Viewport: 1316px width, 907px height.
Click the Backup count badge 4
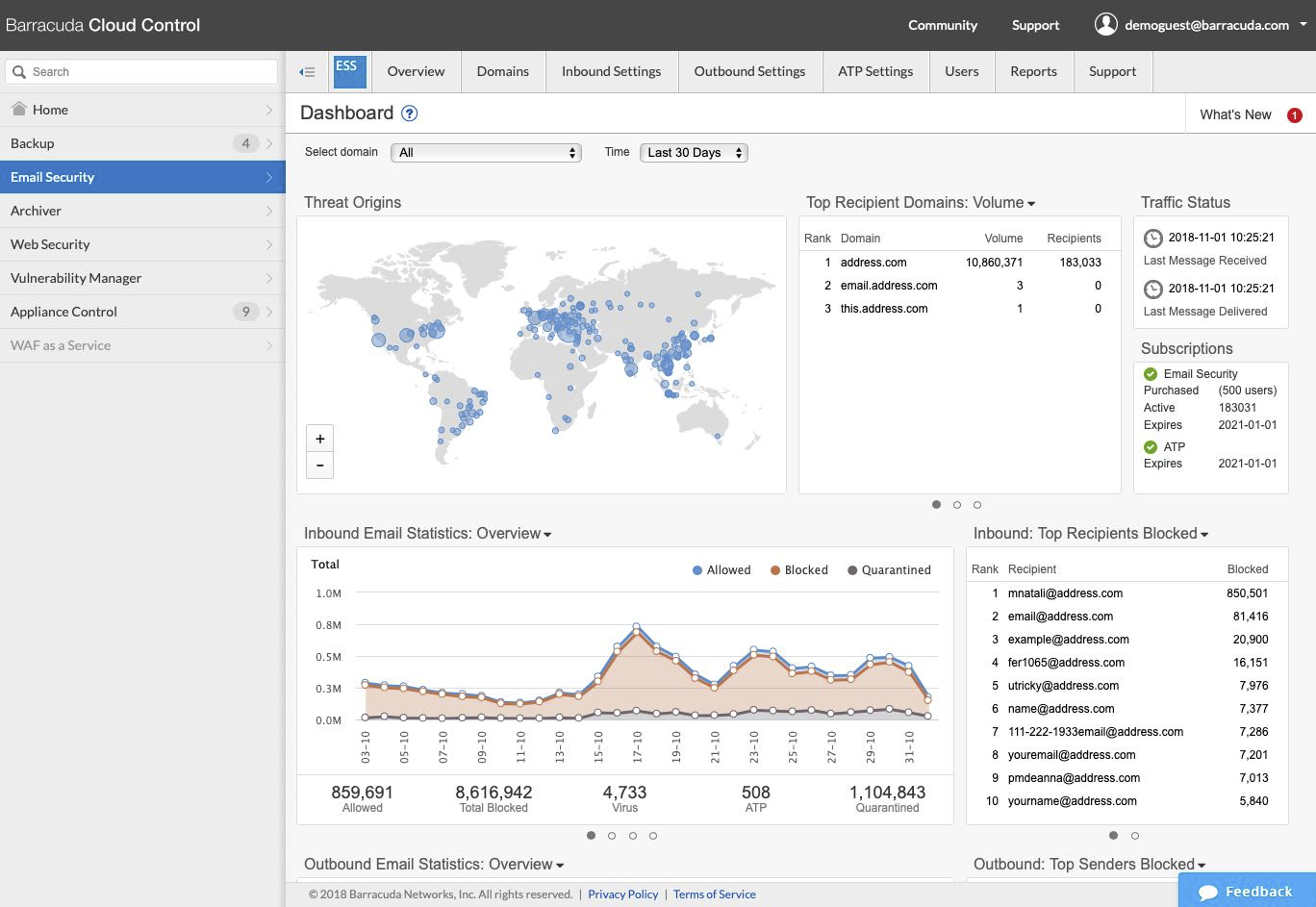click(245, 143)
